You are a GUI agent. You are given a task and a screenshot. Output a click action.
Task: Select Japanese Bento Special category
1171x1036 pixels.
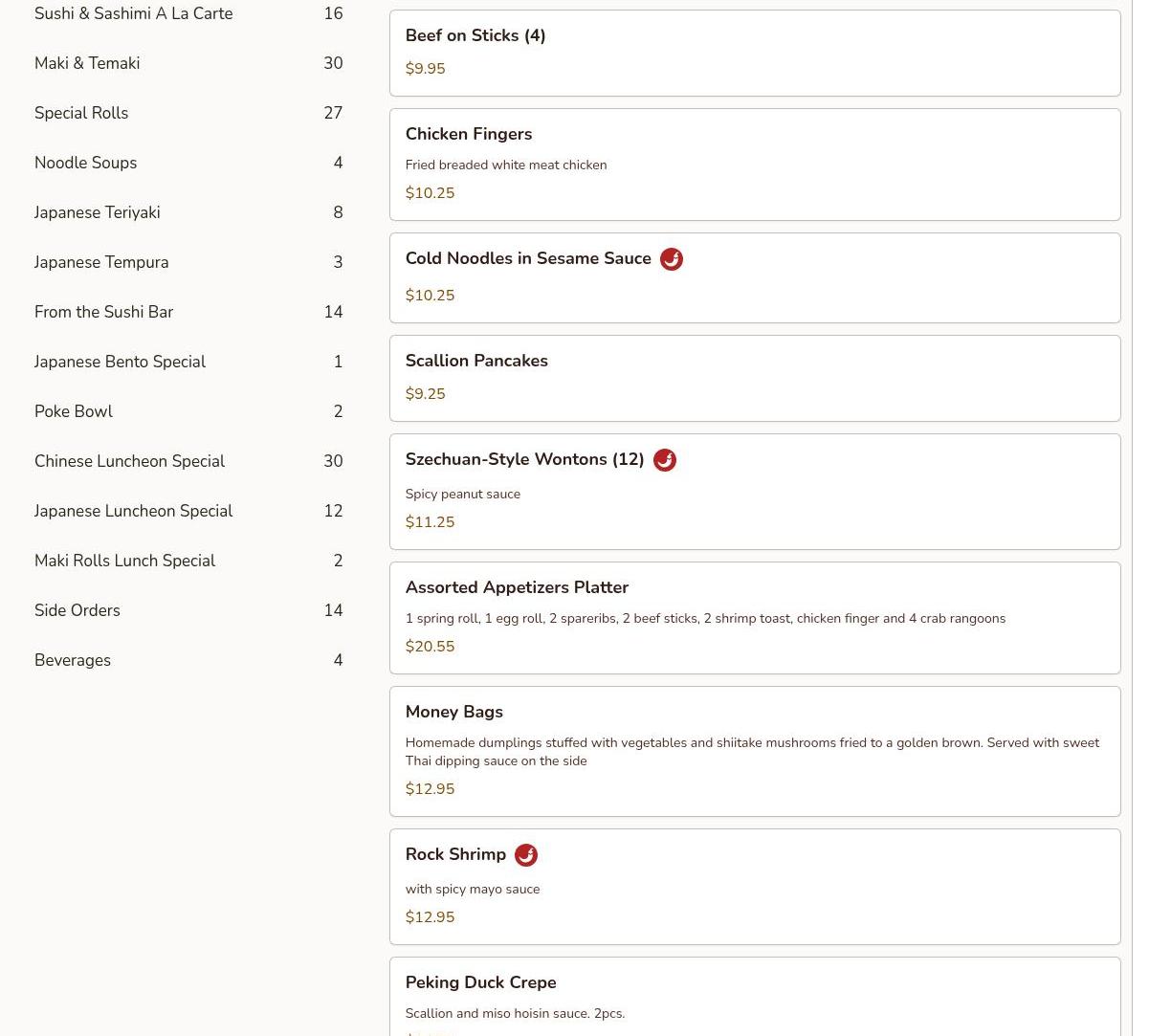coord(188,362)
